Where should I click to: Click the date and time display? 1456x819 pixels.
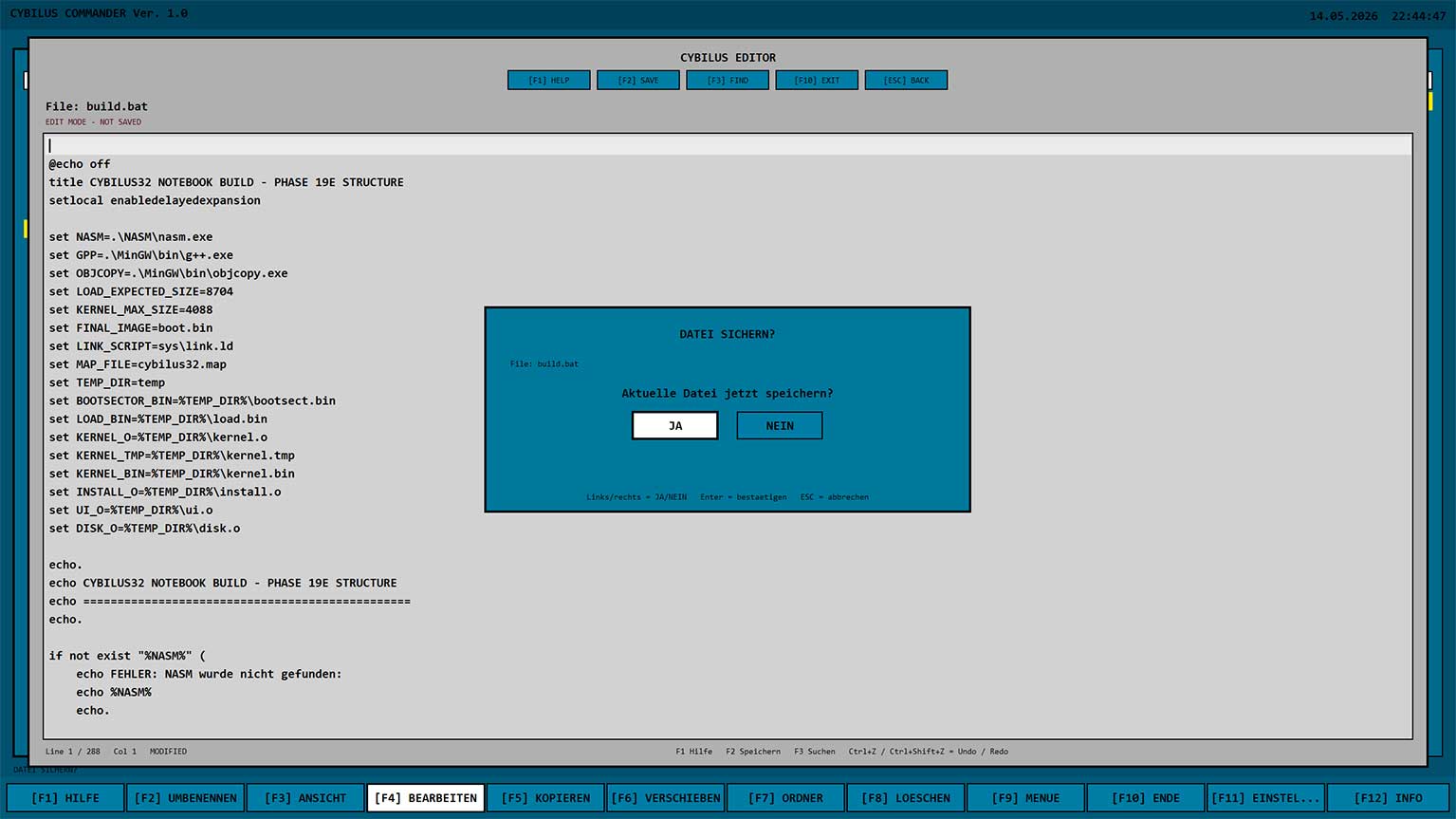click(1377, 16)
